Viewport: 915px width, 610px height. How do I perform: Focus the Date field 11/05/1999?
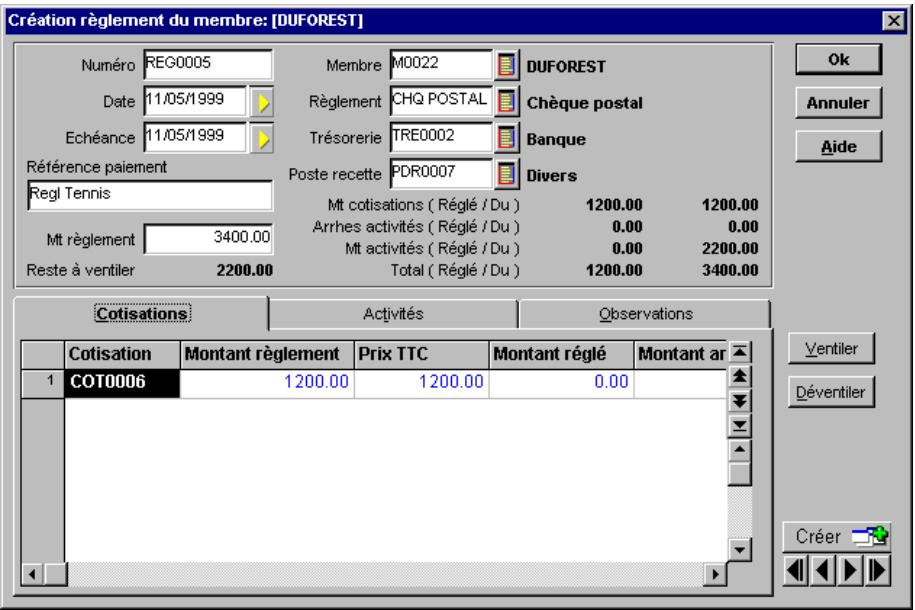click(195, 101)
